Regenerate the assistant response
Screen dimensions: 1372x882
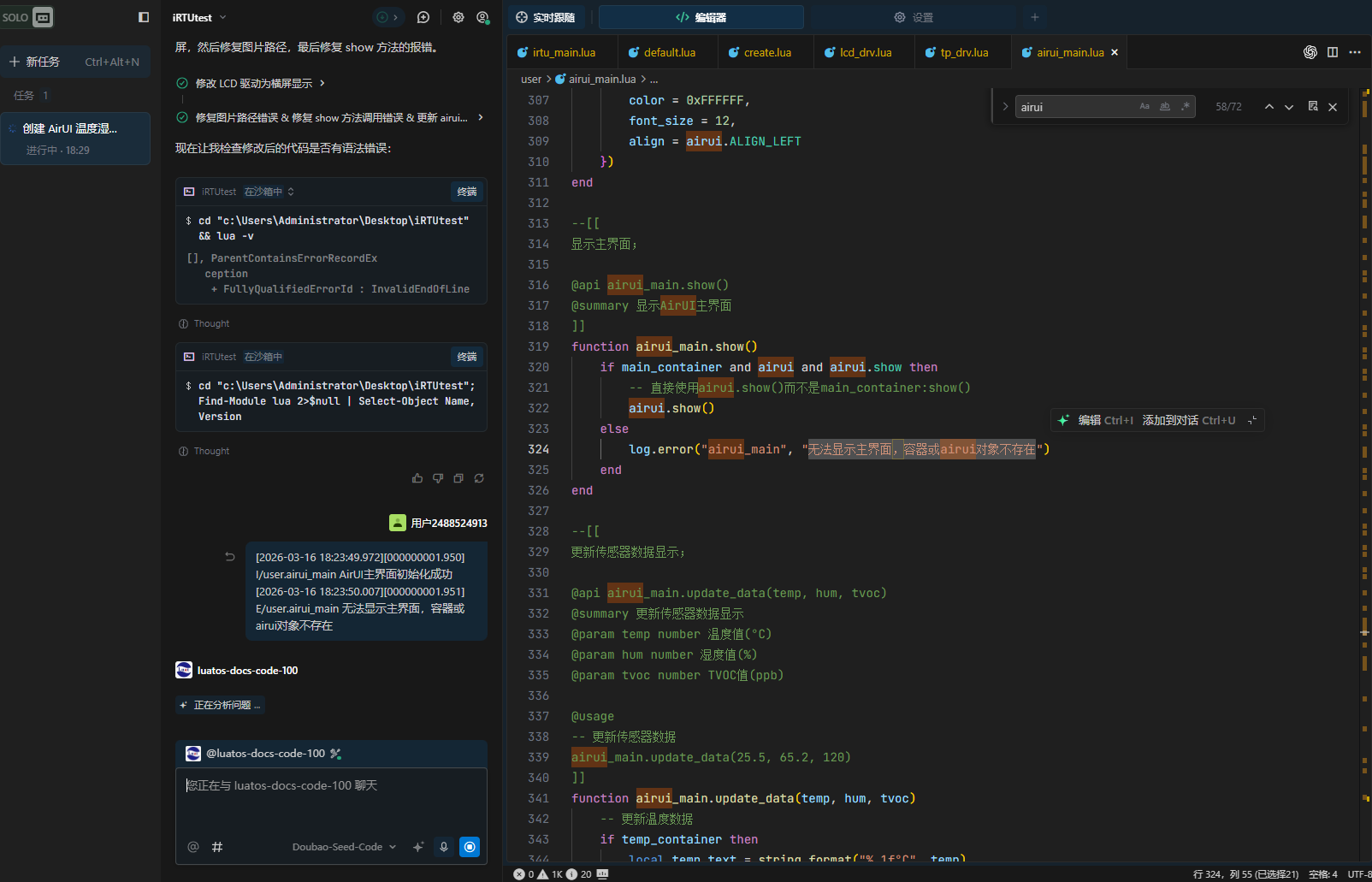[x=479, y=478]
